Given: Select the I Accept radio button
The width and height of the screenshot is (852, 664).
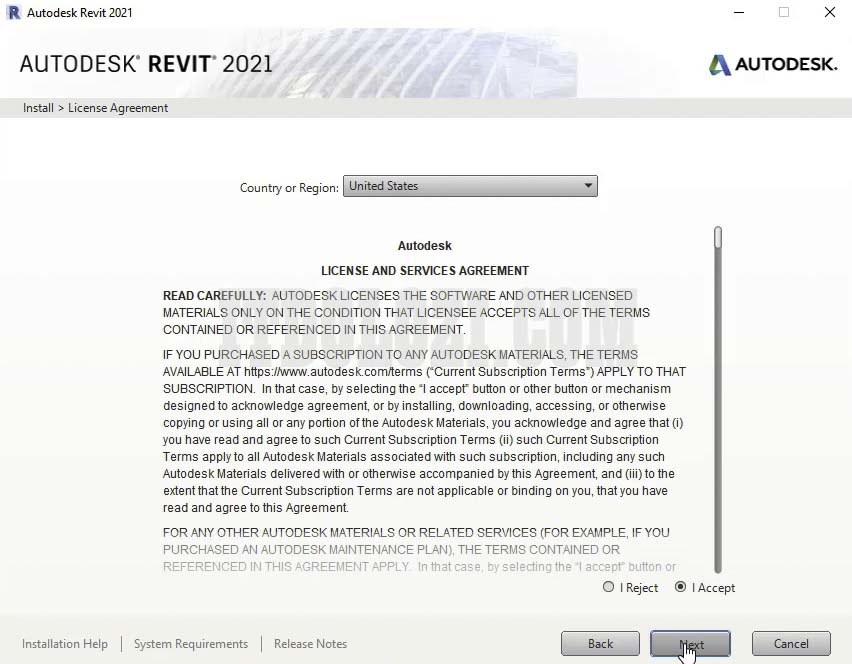Looking at the screenshot, I should point(681,588).
